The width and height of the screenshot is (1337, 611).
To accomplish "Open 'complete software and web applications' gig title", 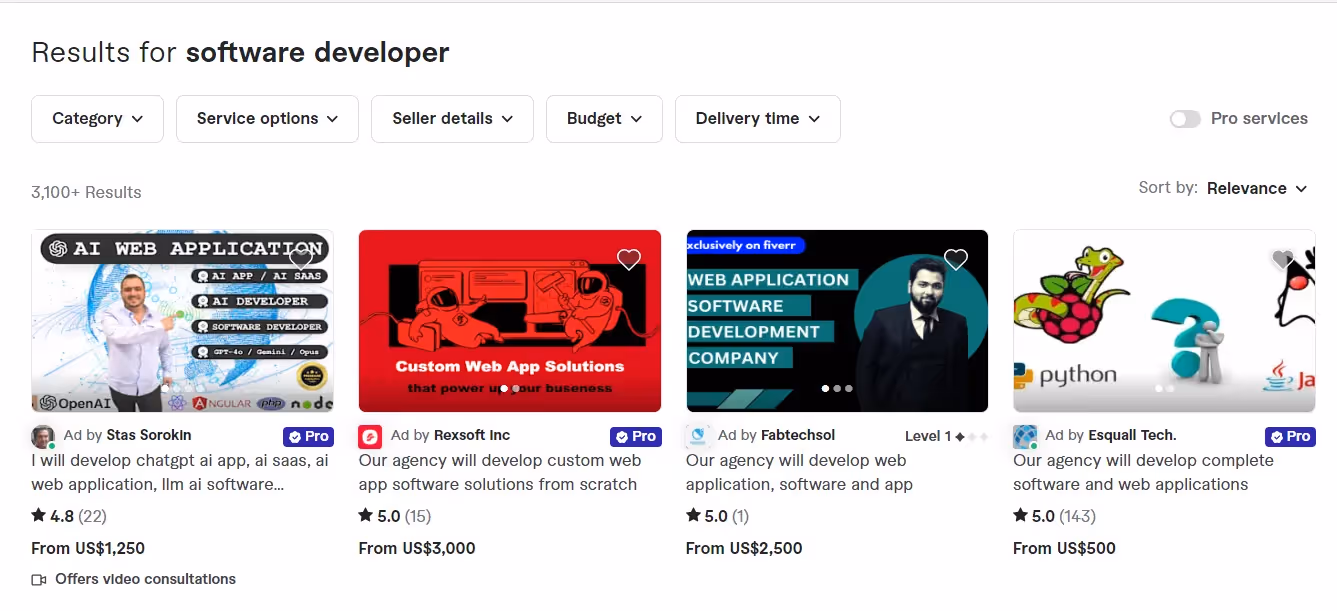I will 1143,472.
